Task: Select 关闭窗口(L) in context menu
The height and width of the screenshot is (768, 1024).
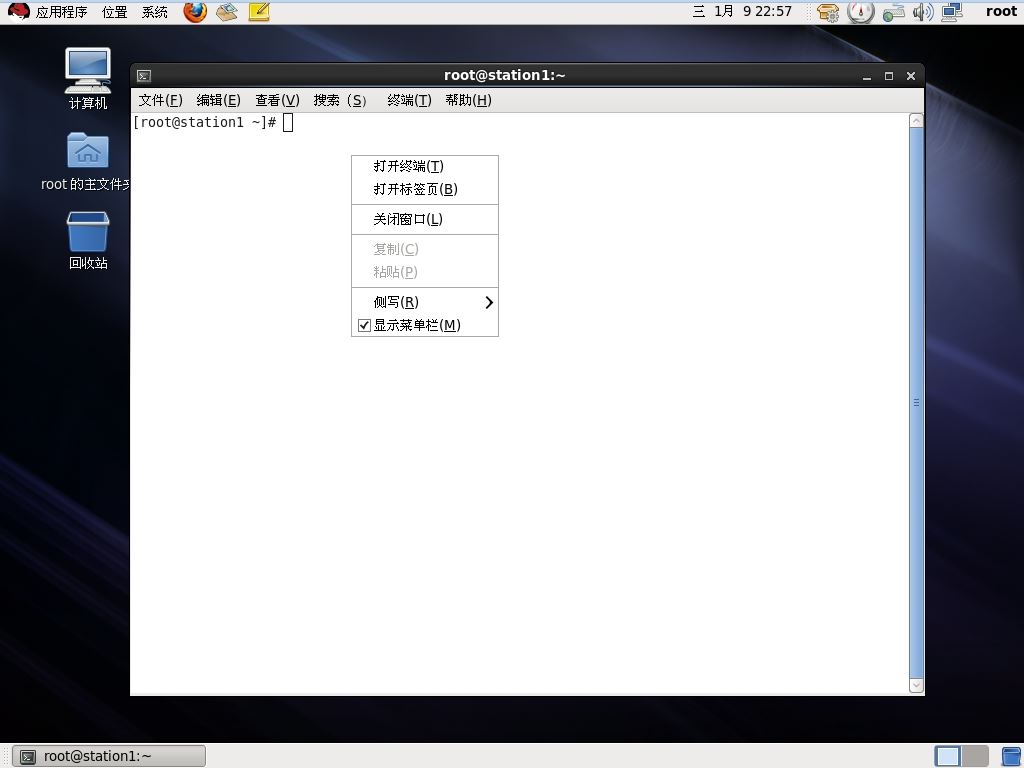Action: click(x=424, y=219)
